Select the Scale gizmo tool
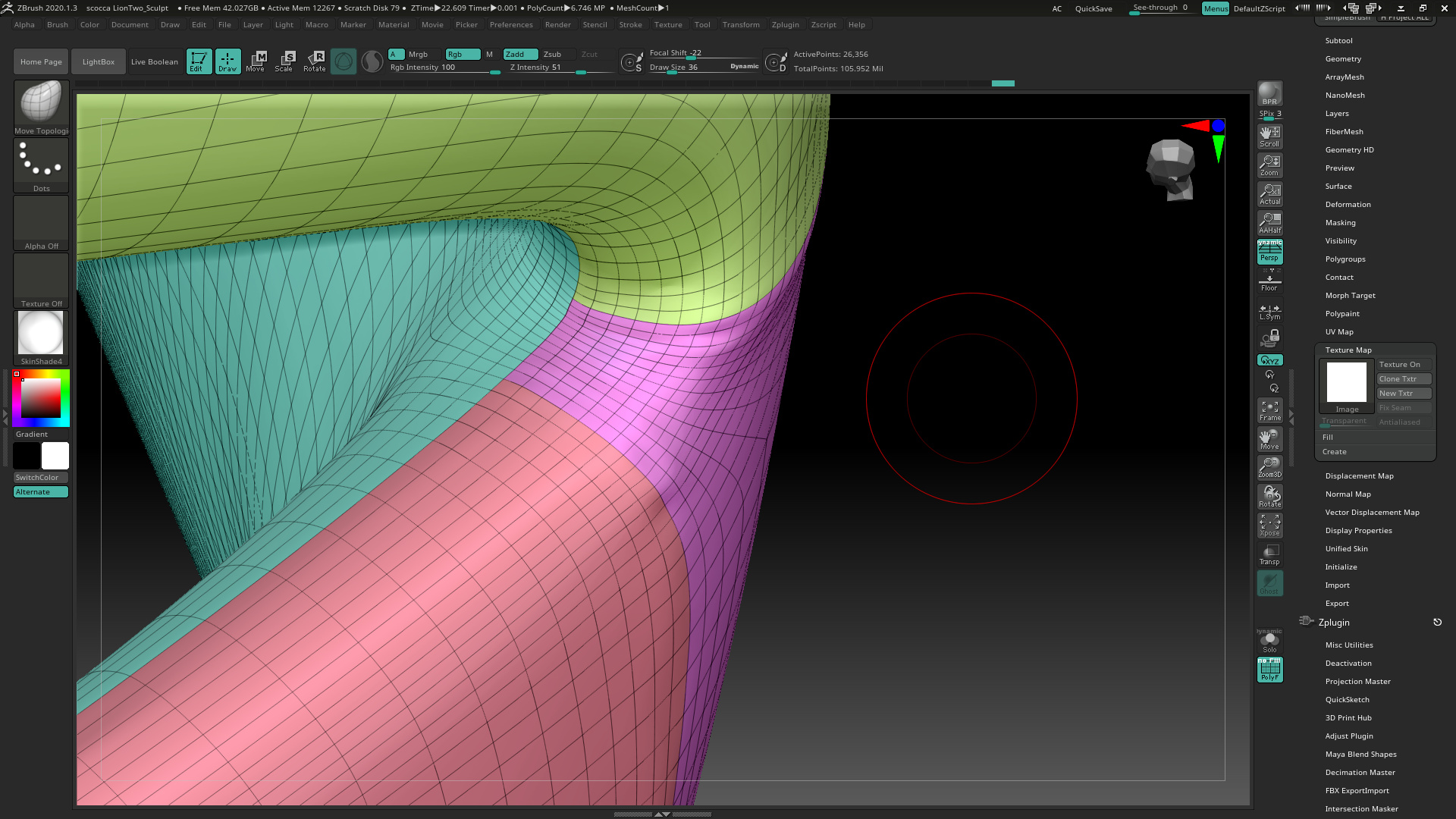This screenshot has width=1456, height=819. click(x=284, y=61)
